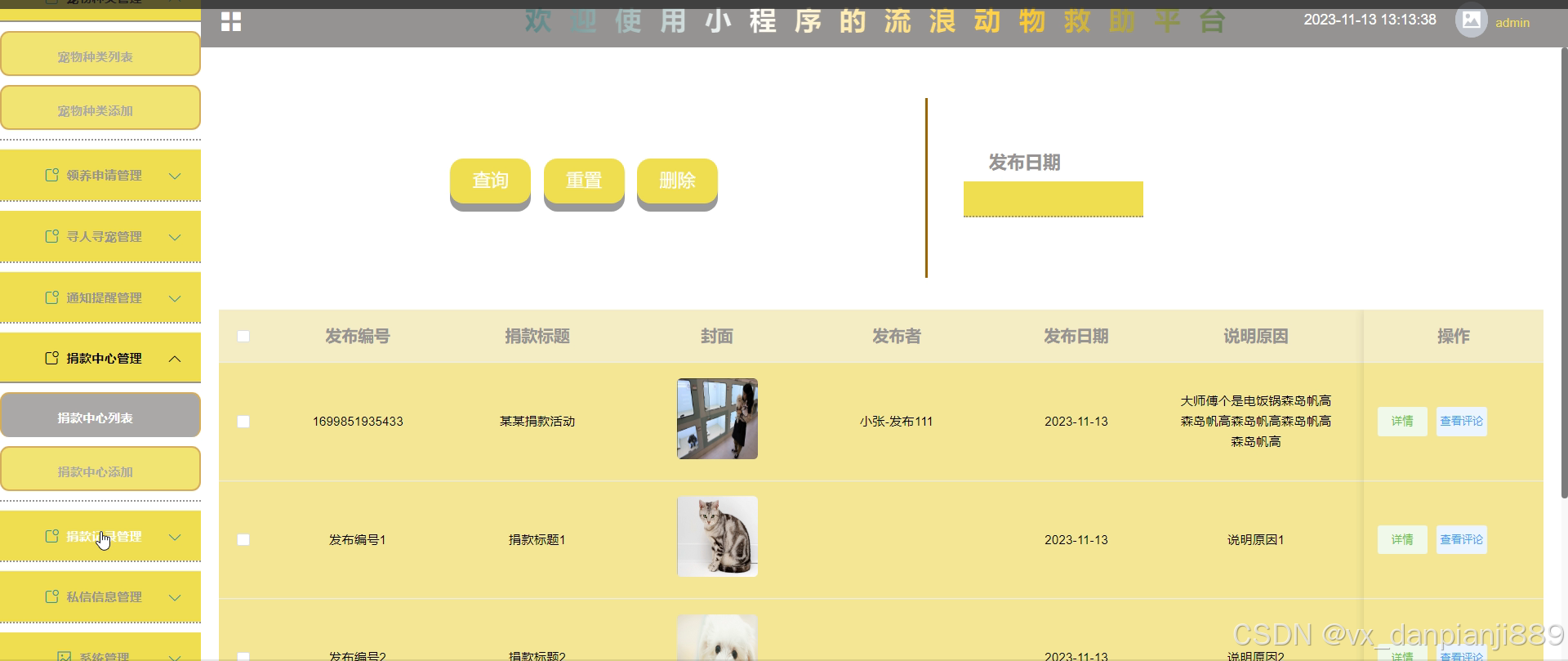Click the 查询 search button
The height and width of the screenshot is (661, 1568).
pos(490,181)
